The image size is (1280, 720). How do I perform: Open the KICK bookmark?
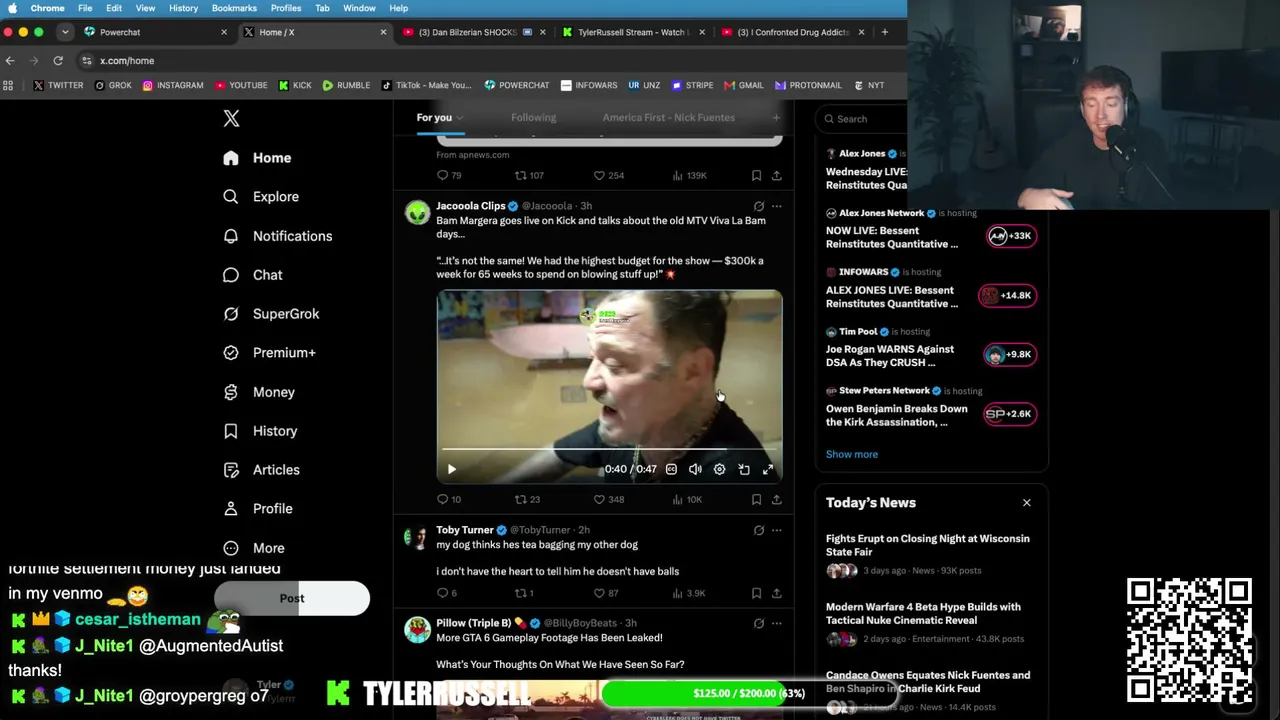[x=295, y=85]
